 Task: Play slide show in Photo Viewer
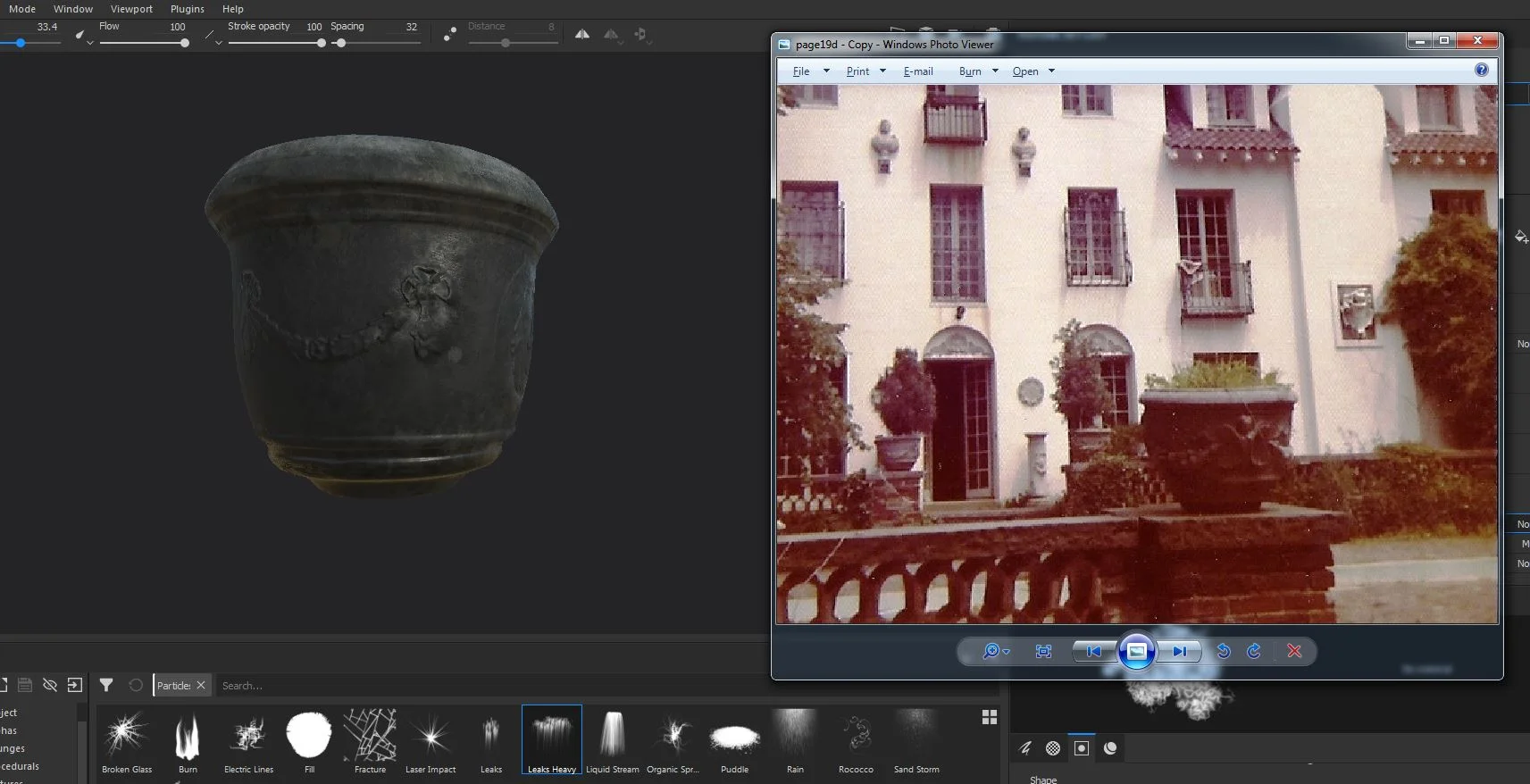pos(1136,651)
